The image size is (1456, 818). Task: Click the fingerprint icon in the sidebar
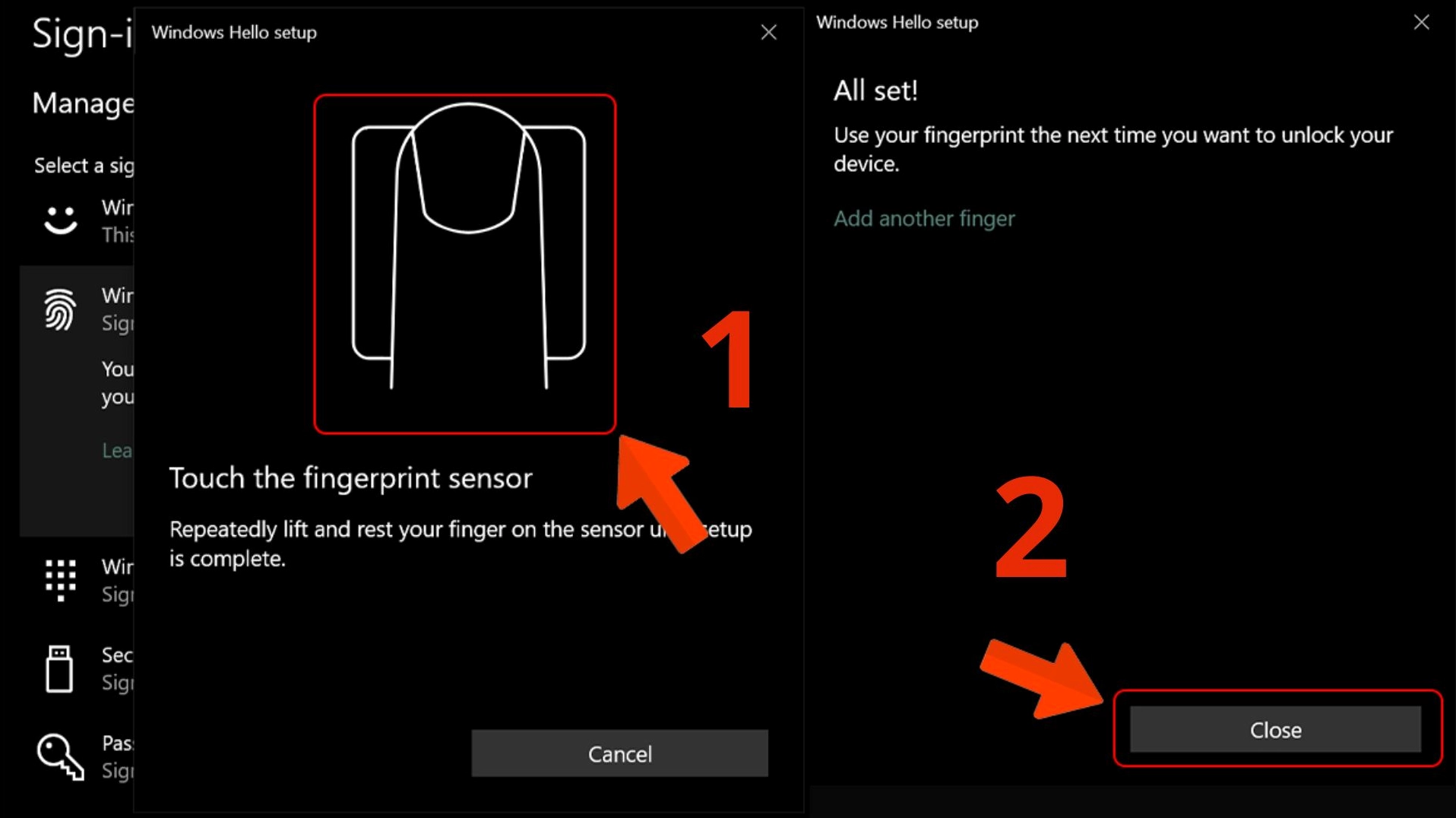click(60, 309)
